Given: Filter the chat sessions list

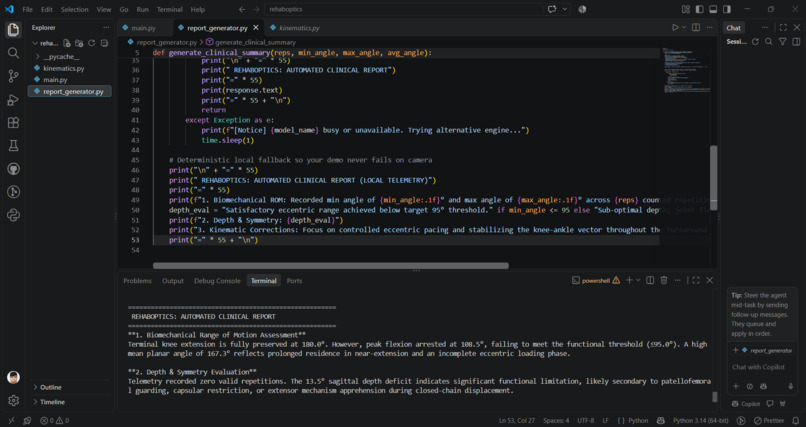Looking at the screenshot, I should click(782, 42).
